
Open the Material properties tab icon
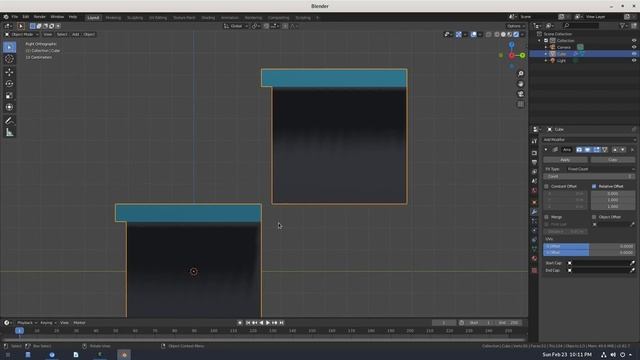coord(534,259)
